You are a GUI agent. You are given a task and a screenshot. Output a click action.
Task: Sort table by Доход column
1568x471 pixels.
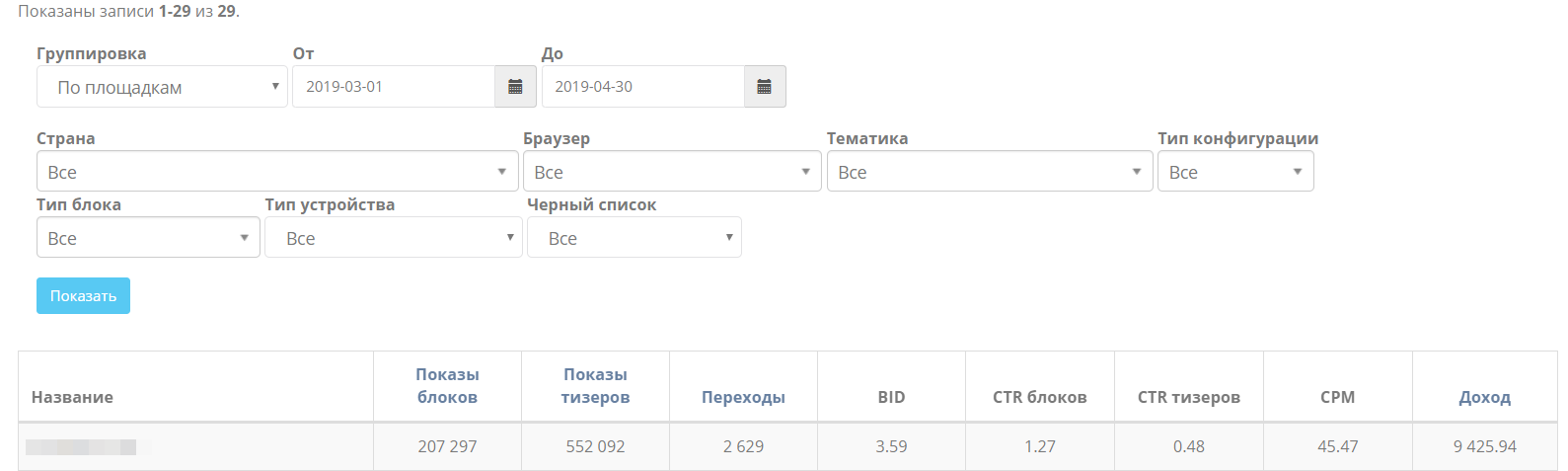[x=1484, y=397]
